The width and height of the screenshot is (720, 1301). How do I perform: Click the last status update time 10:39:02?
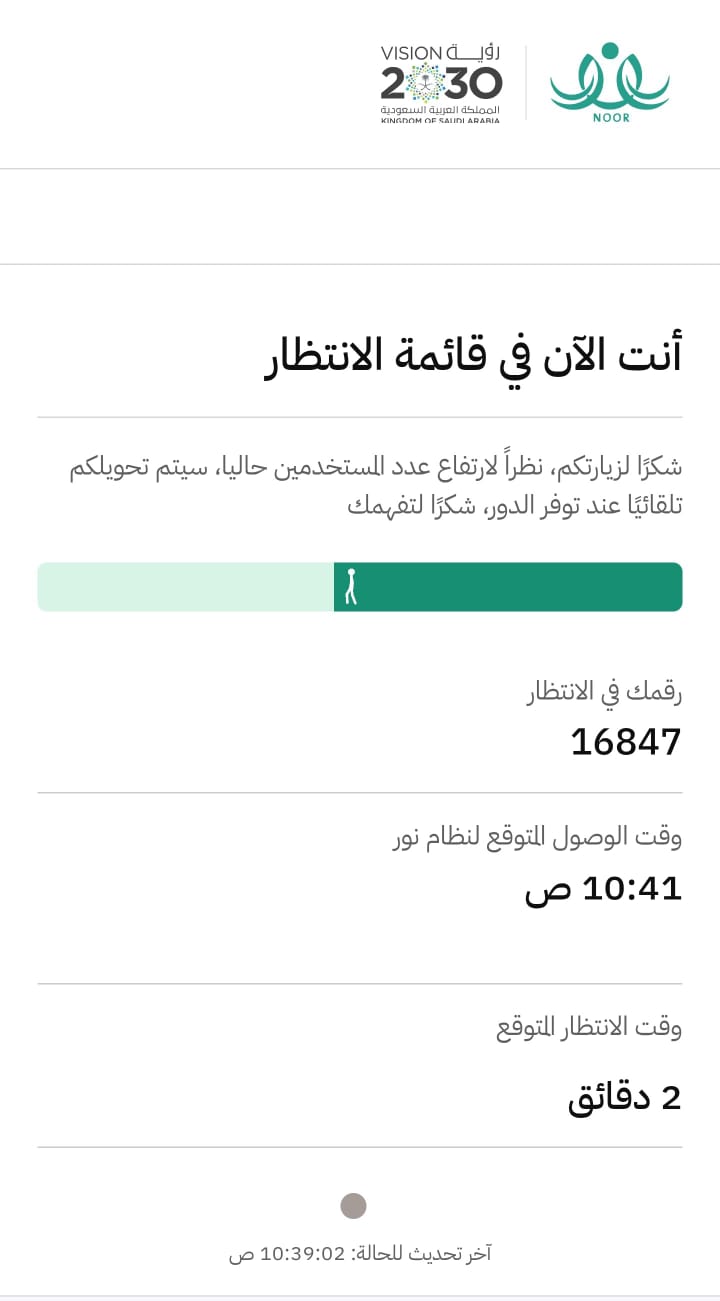302,1253
